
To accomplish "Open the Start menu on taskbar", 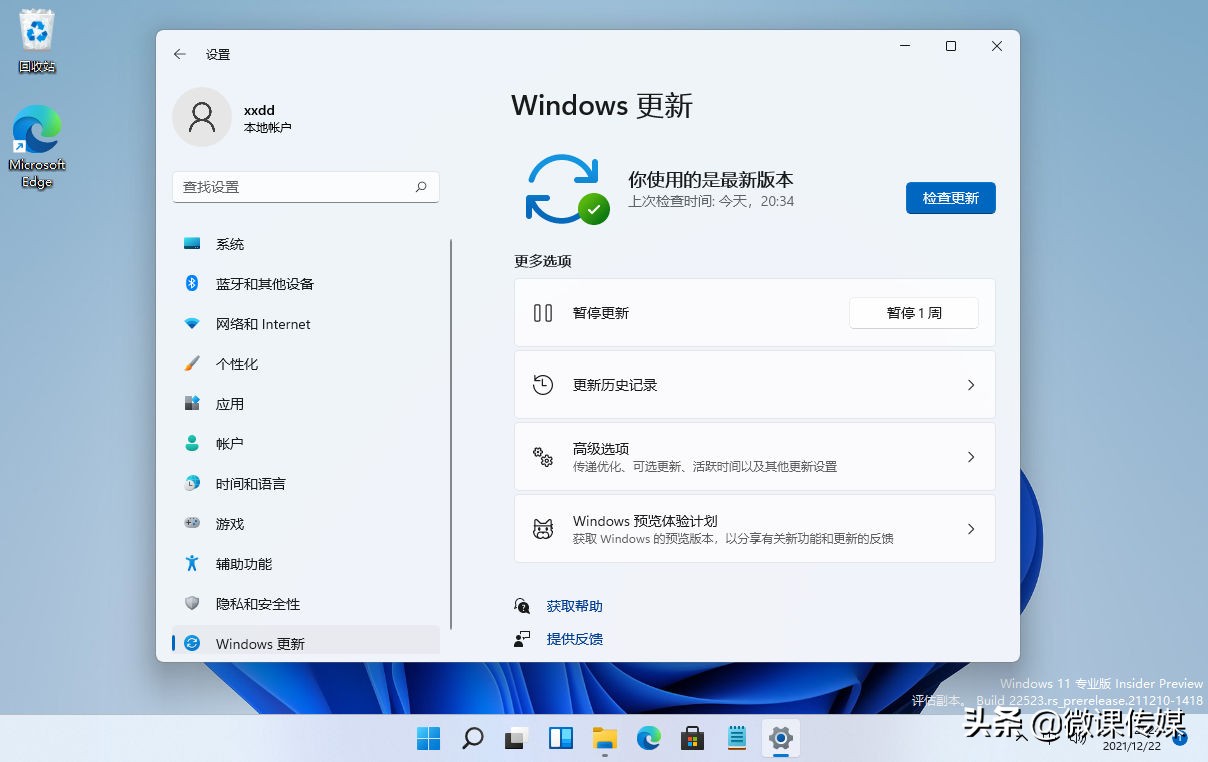I will (x=429, y=739).
